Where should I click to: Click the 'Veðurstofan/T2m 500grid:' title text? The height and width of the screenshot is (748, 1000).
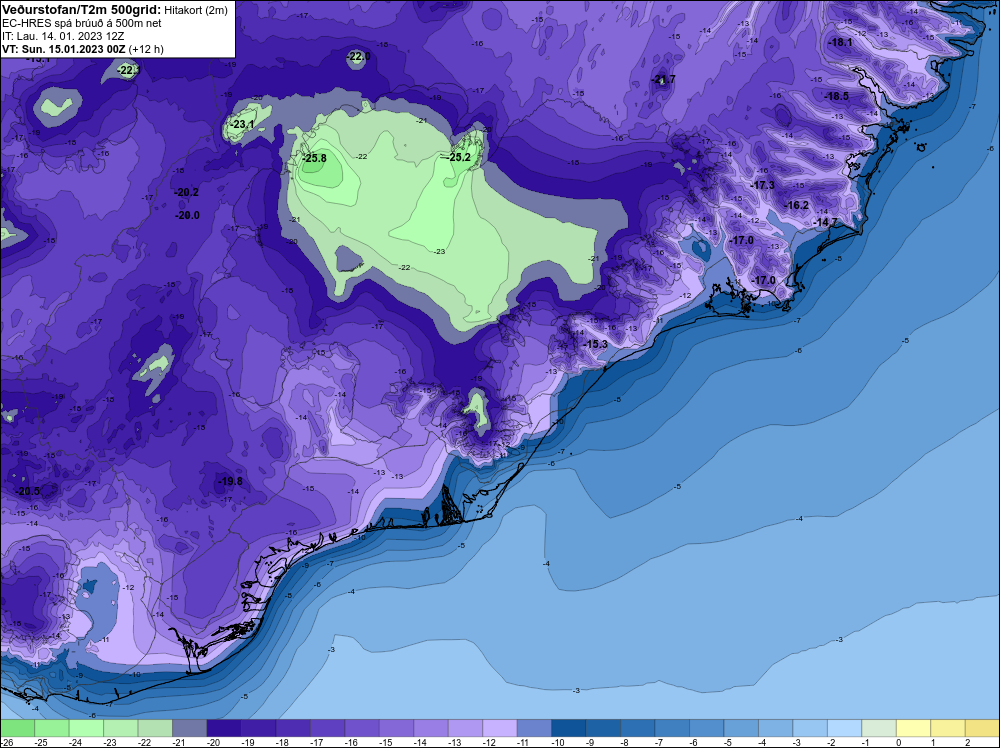pos(80,10)
